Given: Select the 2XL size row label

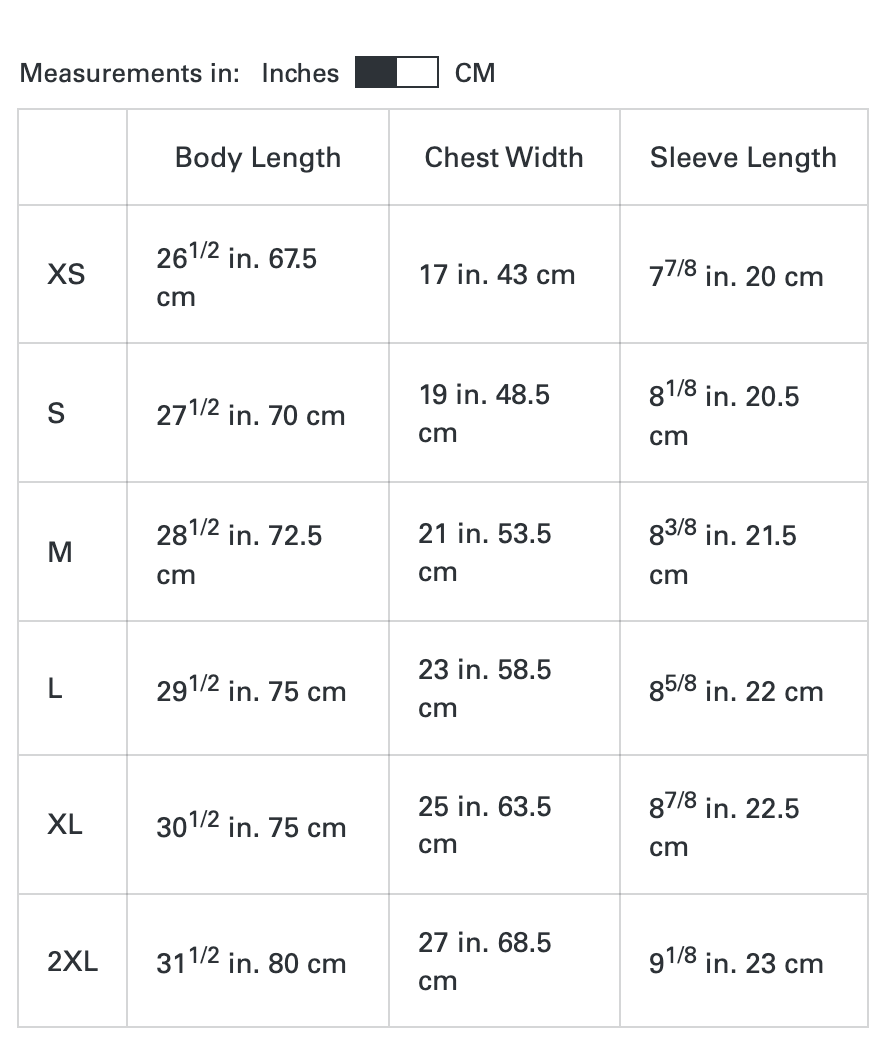Looking at the screenshot, I should click(72, 962).
